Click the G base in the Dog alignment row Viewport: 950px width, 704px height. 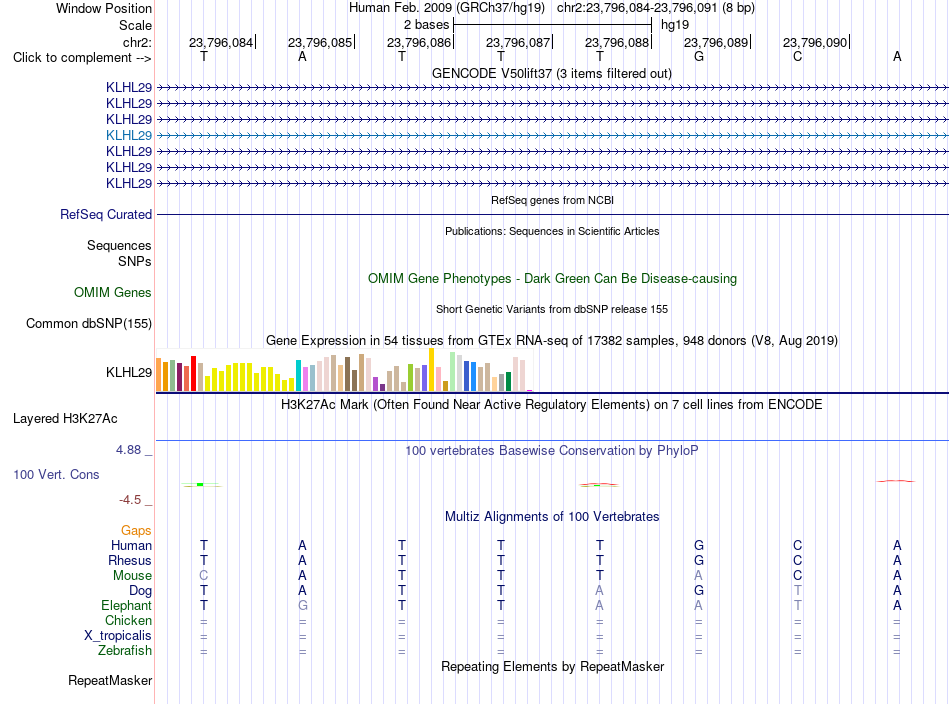click(x=699, y=590)
